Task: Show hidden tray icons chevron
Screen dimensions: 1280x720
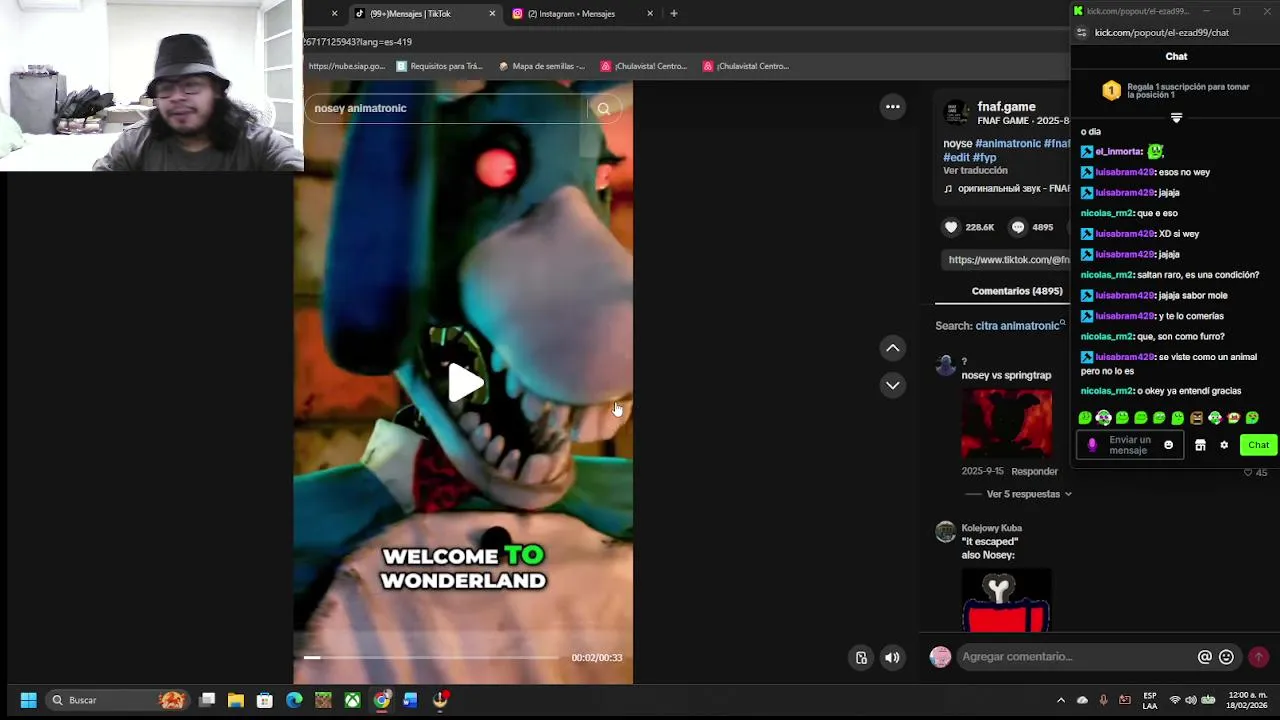Action: tap(1061, 700)
